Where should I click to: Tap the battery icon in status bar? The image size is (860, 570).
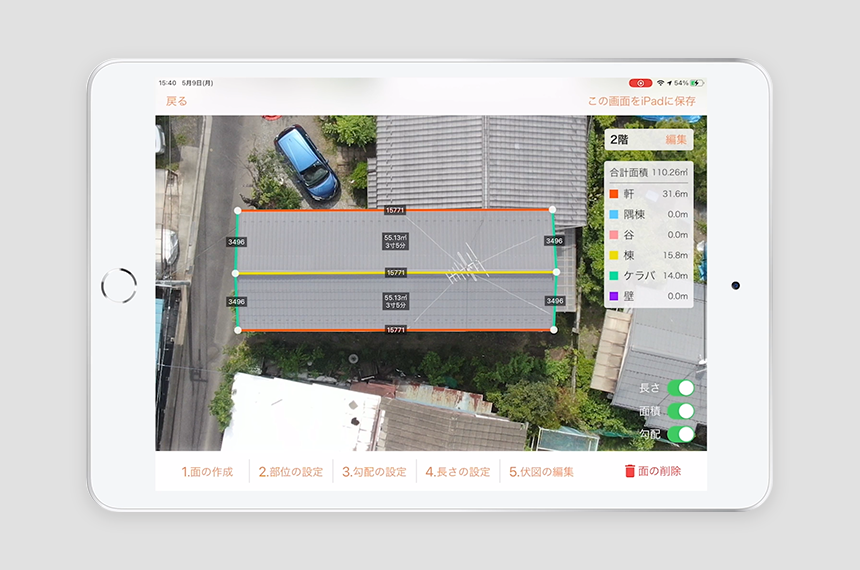[x=696, y=83]
